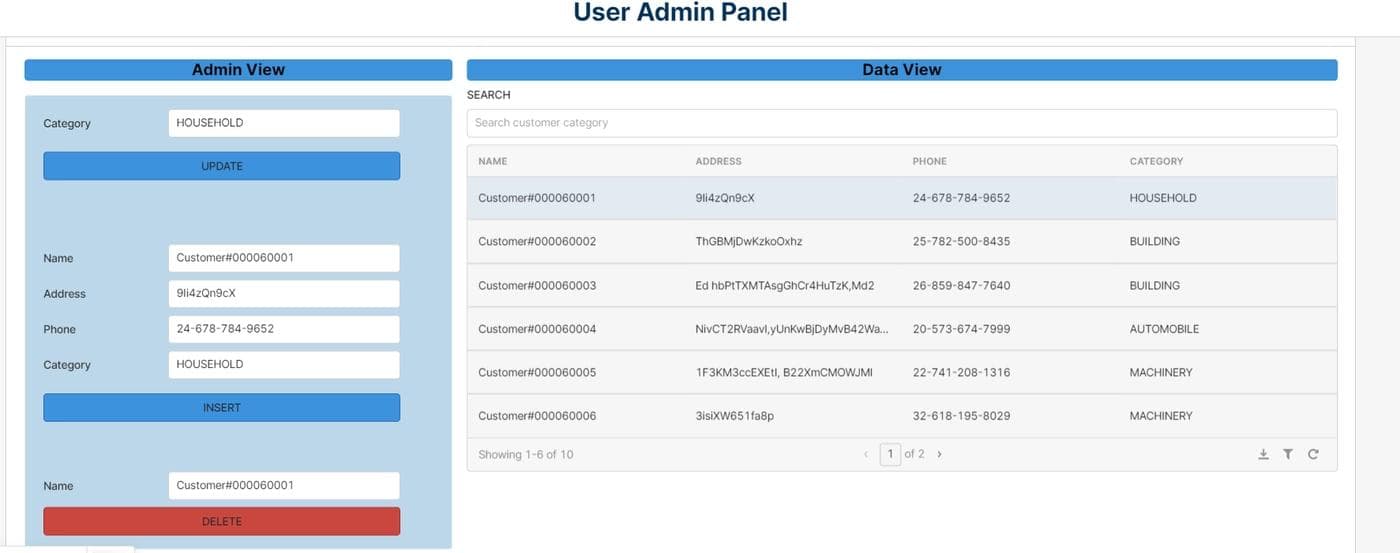Screen dimensions: 1400x553
Task: Click the Phone input field in insert form
Action: [284, 329]
